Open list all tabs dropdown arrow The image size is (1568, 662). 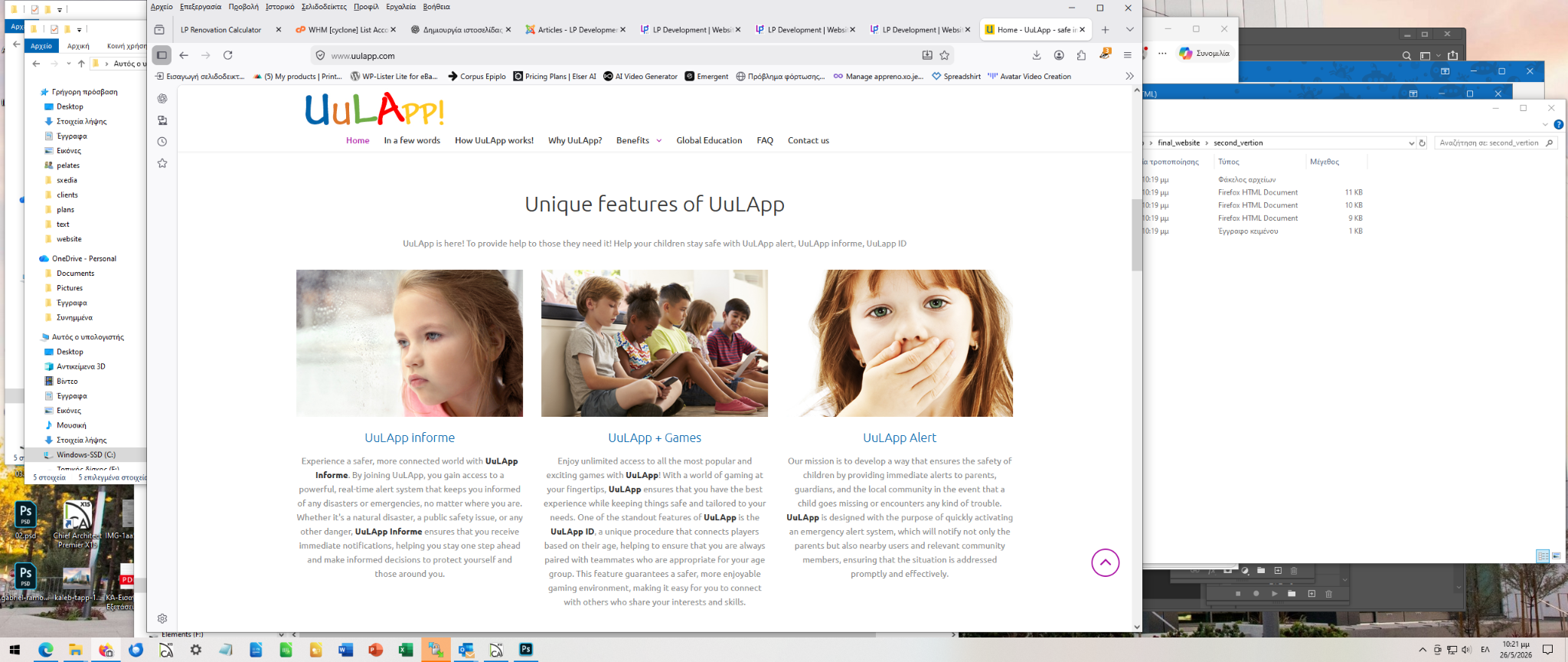[1129, 30]
